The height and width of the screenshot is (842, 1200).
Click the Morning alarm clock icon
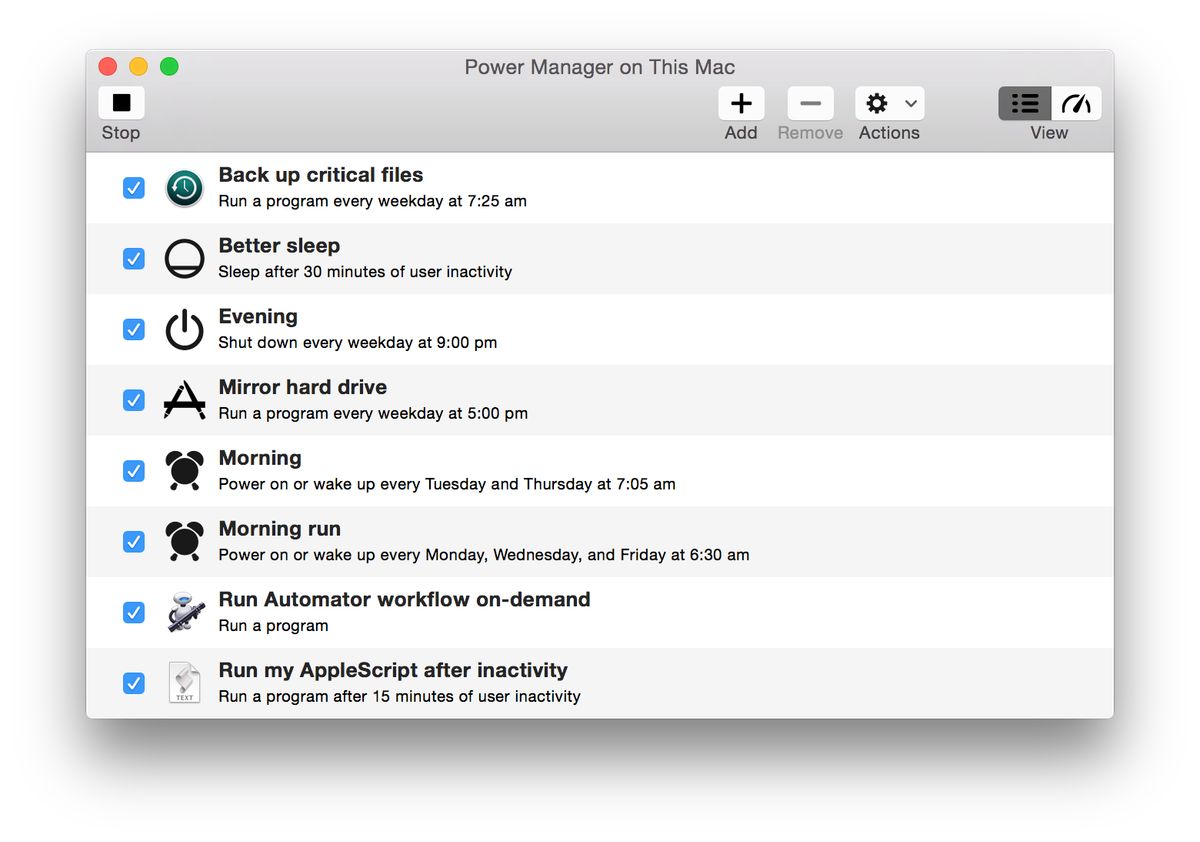[x=184, y=470]
